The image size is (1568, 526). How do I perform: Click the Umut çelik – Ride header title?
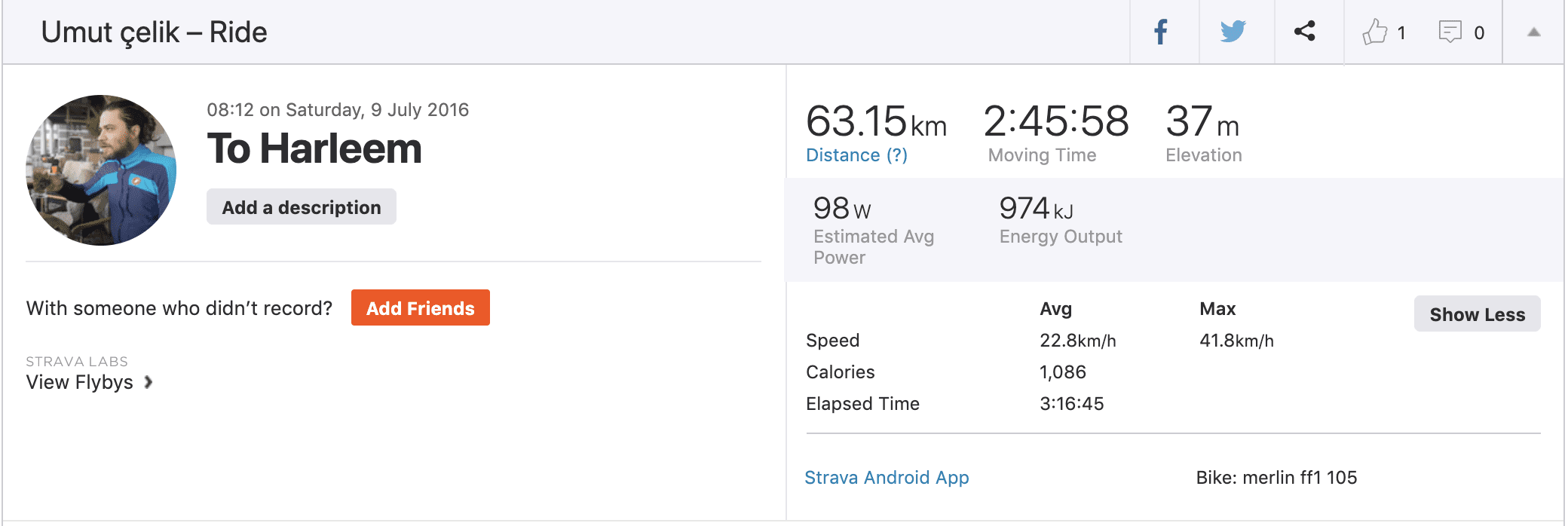click(155, 32)
